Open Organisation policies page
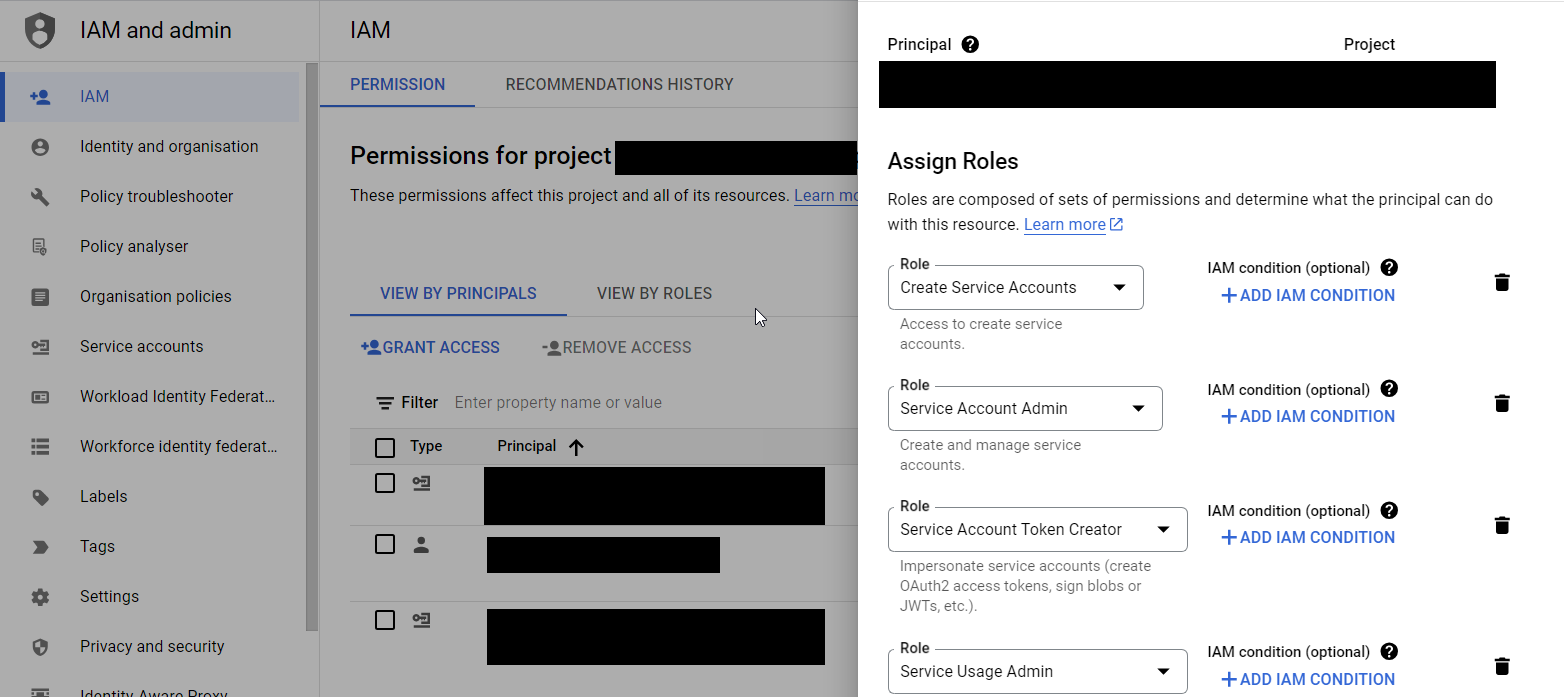 (152, 297)
